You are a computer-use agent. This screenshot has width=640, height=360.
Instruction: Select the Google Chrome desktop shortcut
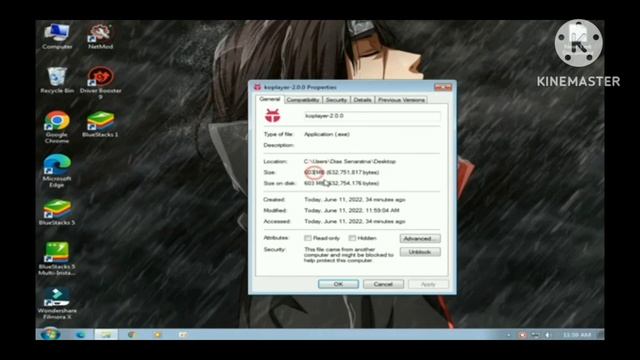coord(57,127)
